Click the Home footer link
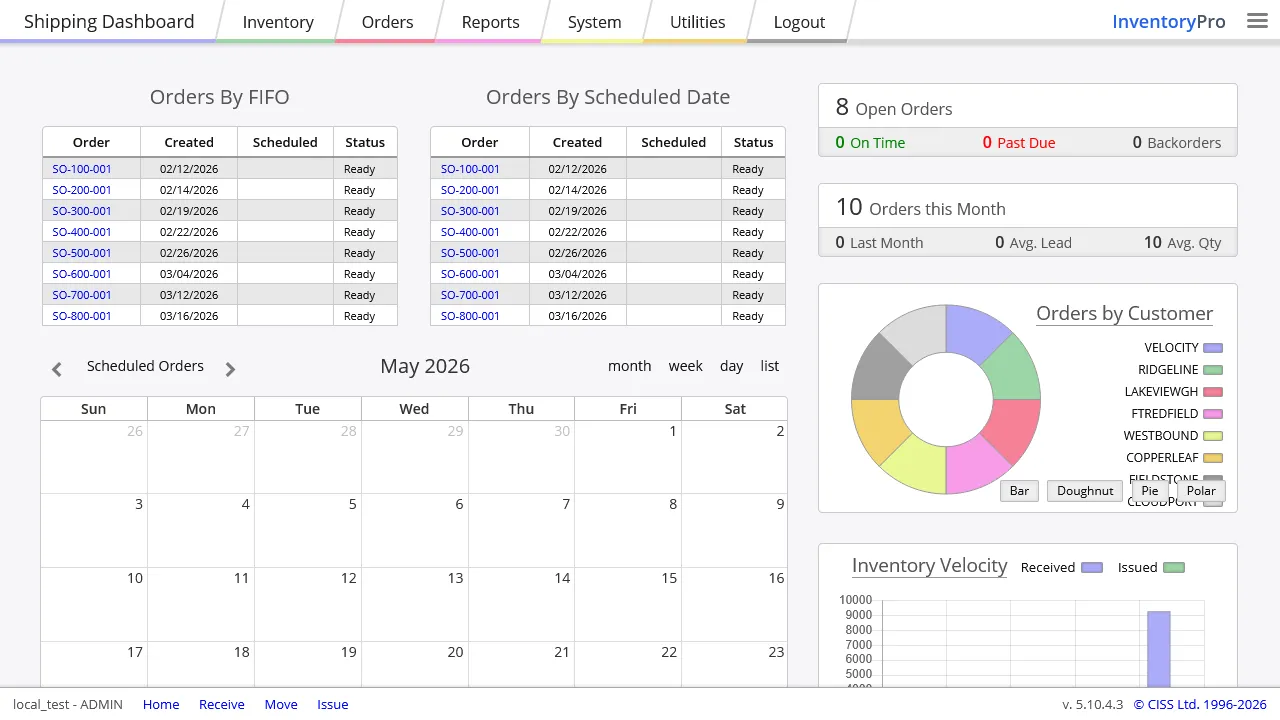1280x720 pixels. [x=161, y=705]
